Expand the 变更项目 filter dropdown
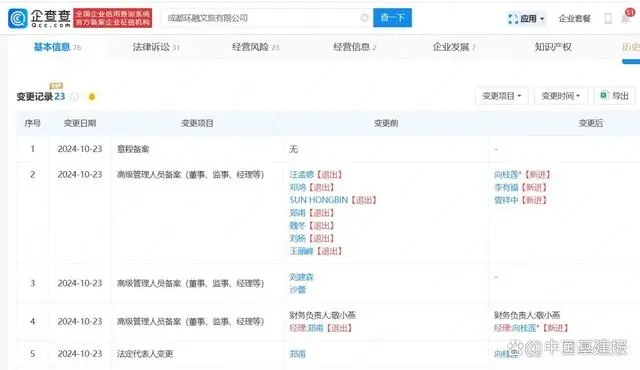Viewport: 640px width, 370px height. pos(502,96)
